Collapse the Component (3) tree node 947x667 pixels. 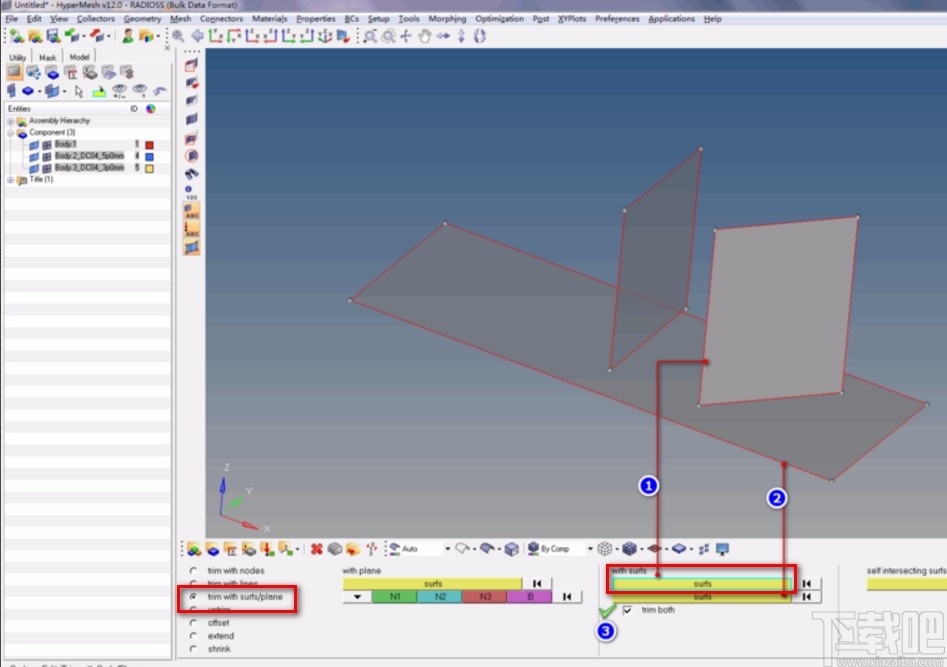10,132
